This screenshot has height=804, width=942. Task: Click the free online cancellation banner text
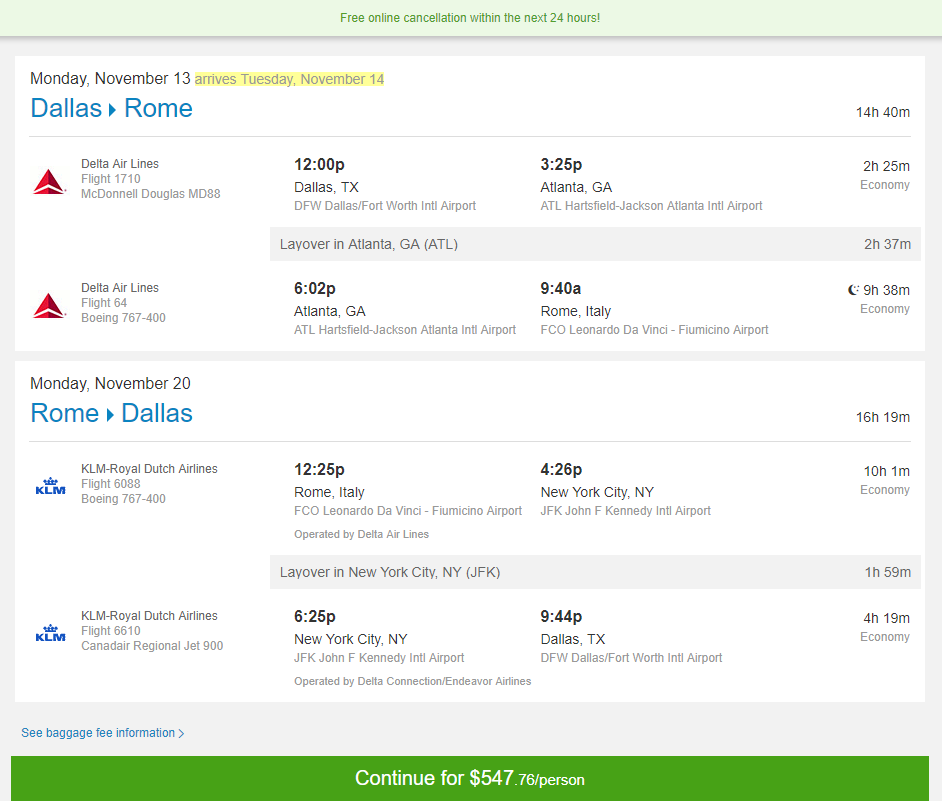coord(470,18)
